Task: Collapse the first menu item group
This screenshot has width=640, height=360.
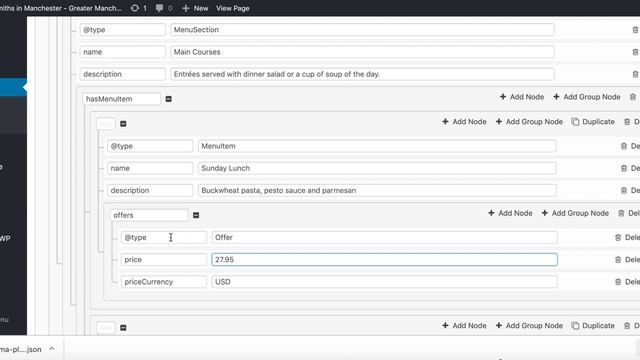Action: 123,124
